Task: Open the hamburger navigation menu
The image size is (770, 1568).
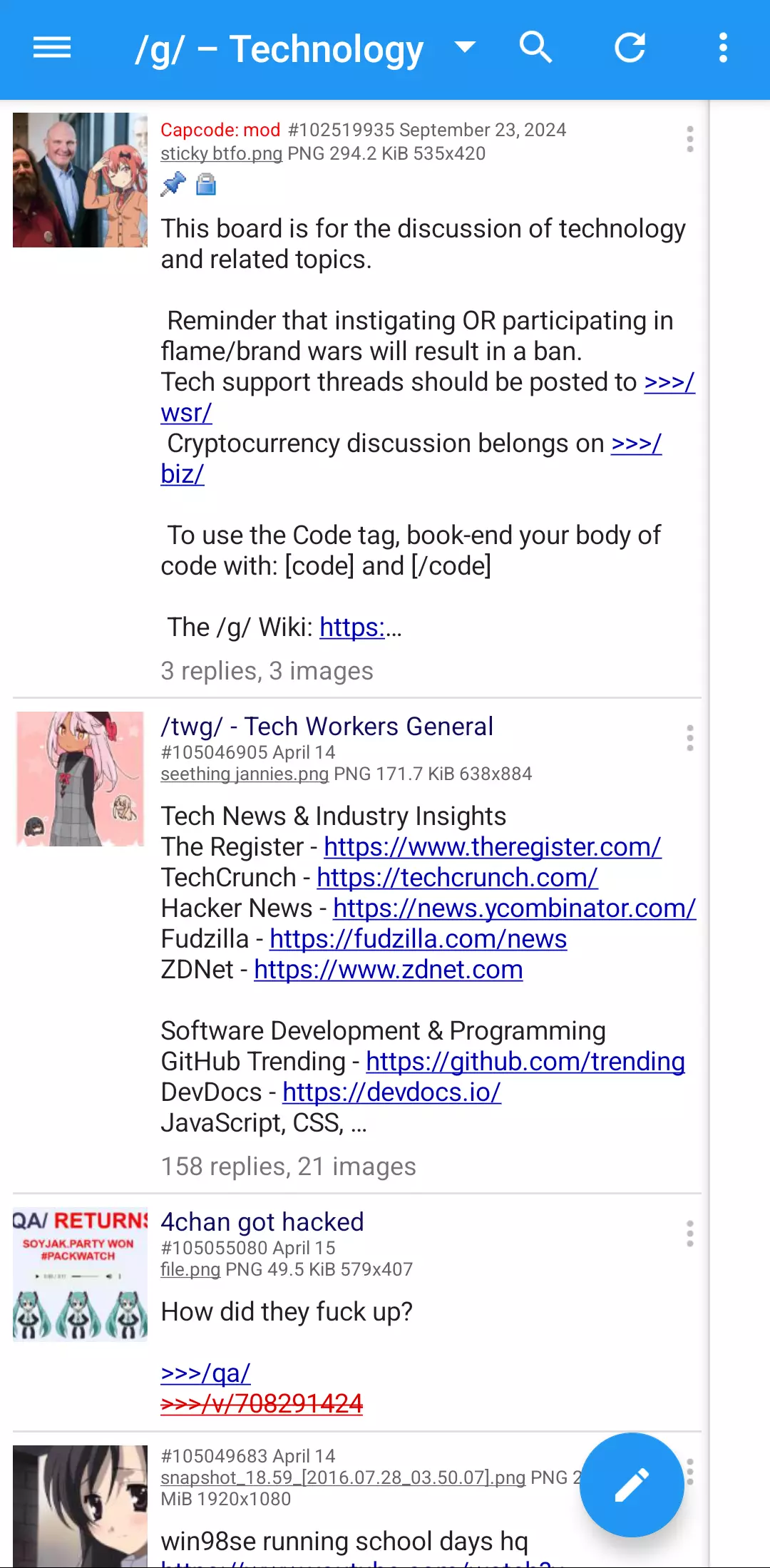Action: point(52,48)
